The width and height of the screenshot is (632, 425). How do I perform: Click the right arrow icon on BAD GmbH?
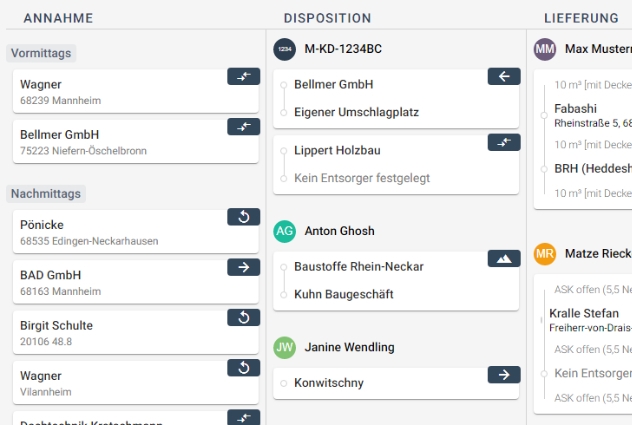click(x=243, y=267)
